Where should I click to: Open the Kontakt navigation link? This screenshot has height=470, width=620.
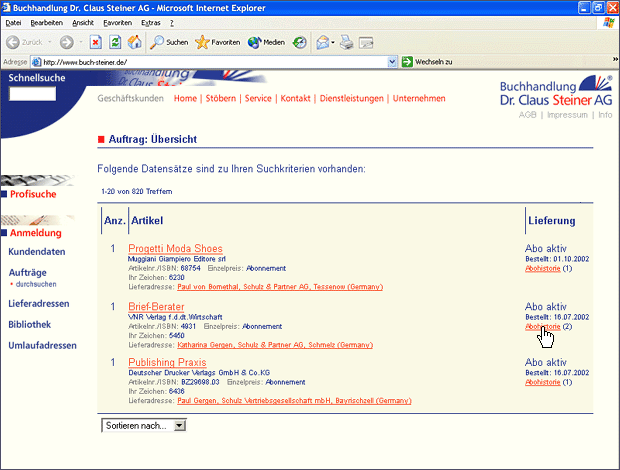pos(295,98)
